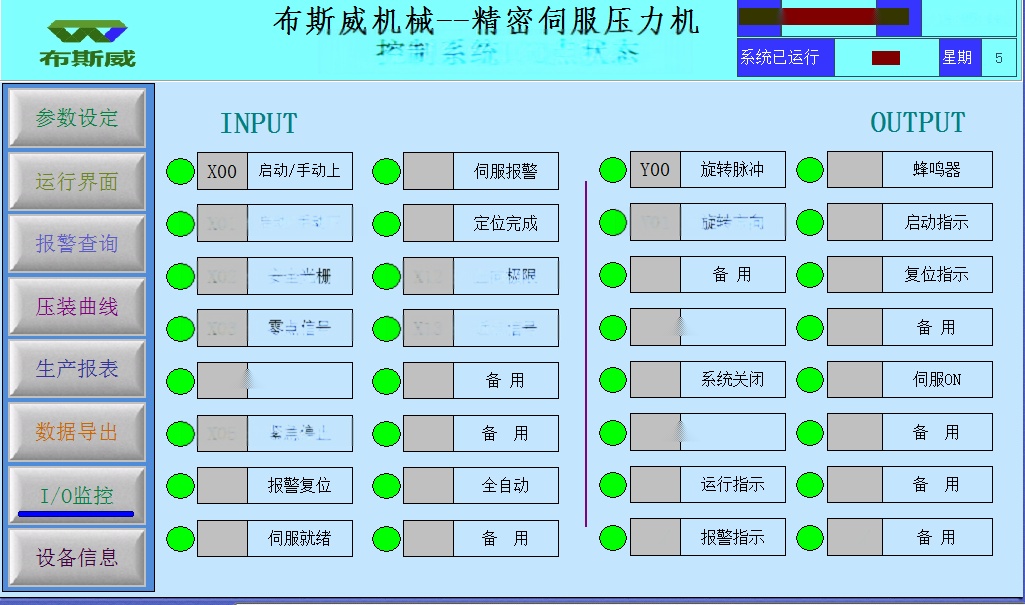The image size is (1025, 605).
Task: Click the INPUT section heading
Action: [x=259, y=123]
